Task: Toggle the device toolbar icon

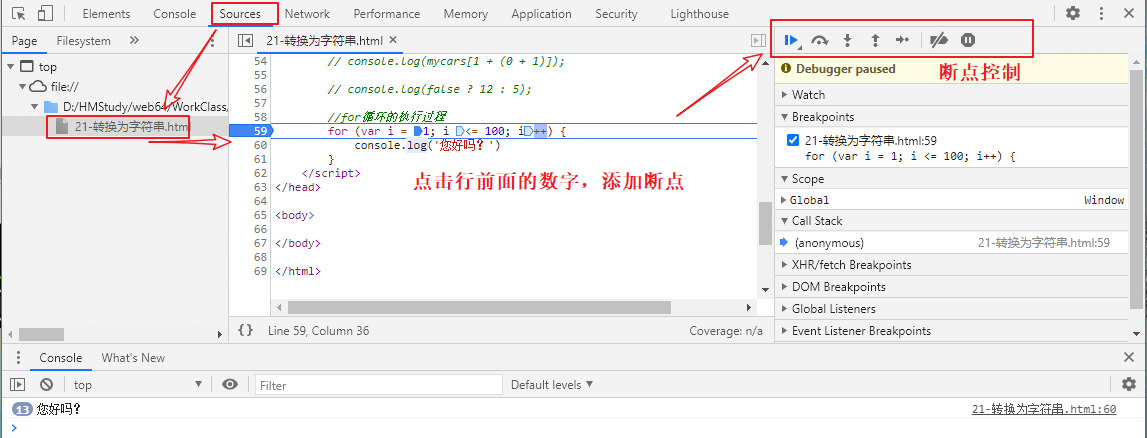Action: pyautogui.click(x=45, y=13)
